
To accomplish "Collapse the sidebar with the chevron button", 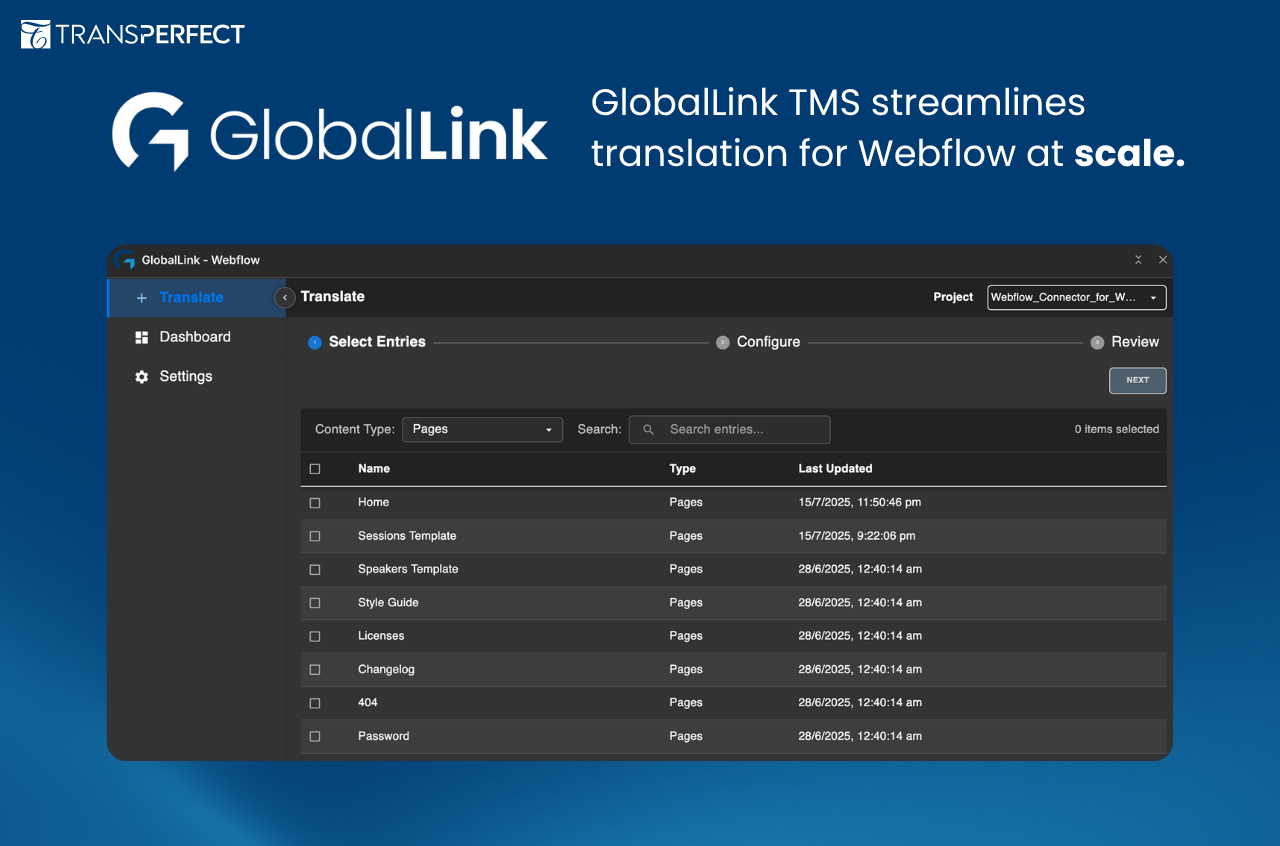I will click(284, 297).
